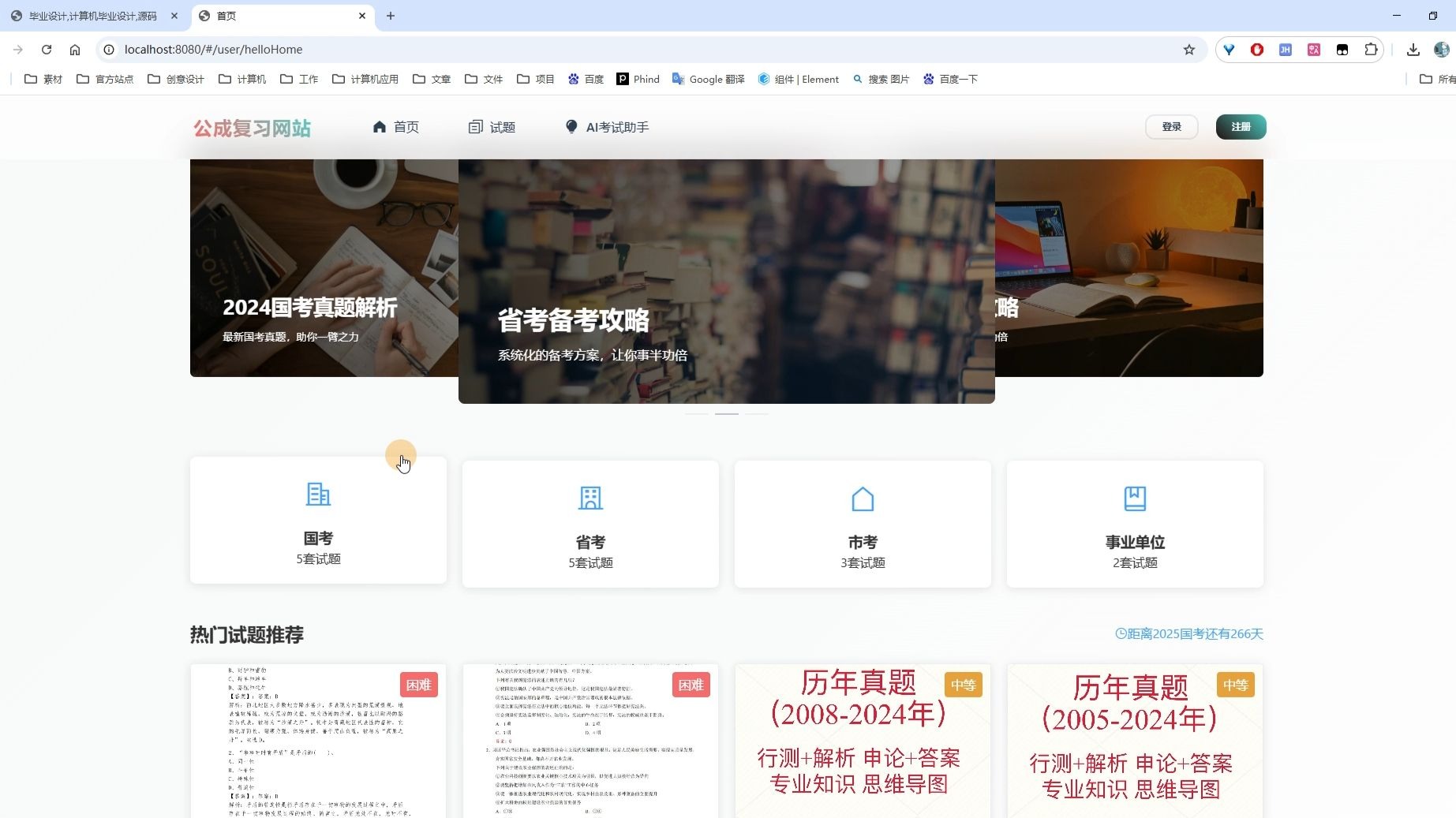
Task: View site information icon in the address bar
Action: [109, 50]
